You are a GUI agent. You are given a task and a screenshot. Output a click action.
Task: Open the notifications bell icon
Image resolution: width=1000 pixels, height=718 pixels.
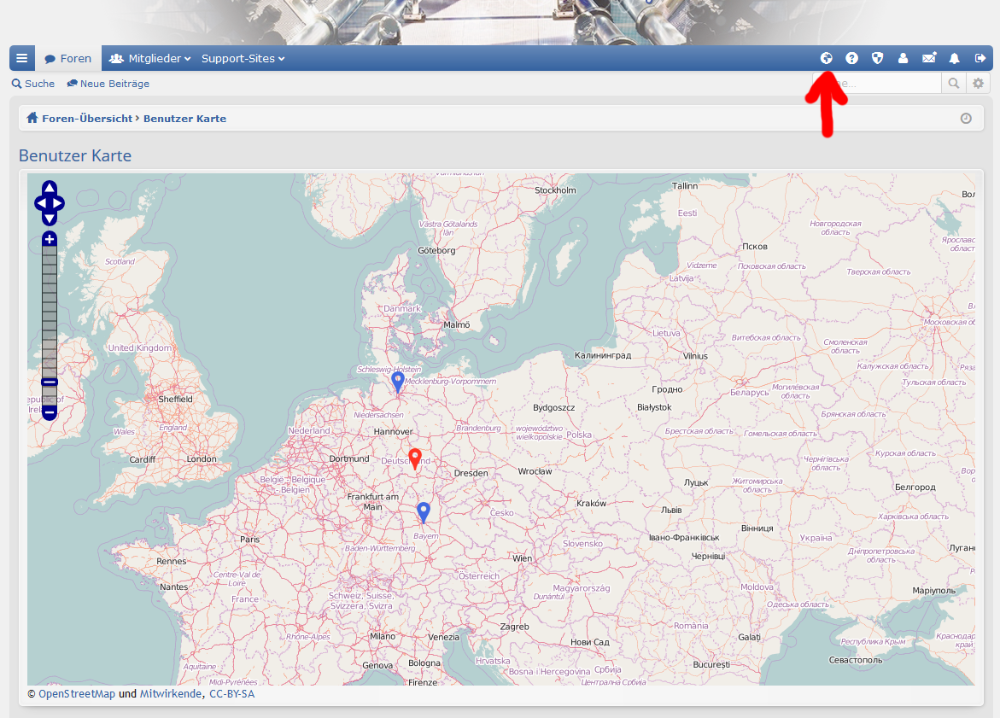(x=954, y=58)
